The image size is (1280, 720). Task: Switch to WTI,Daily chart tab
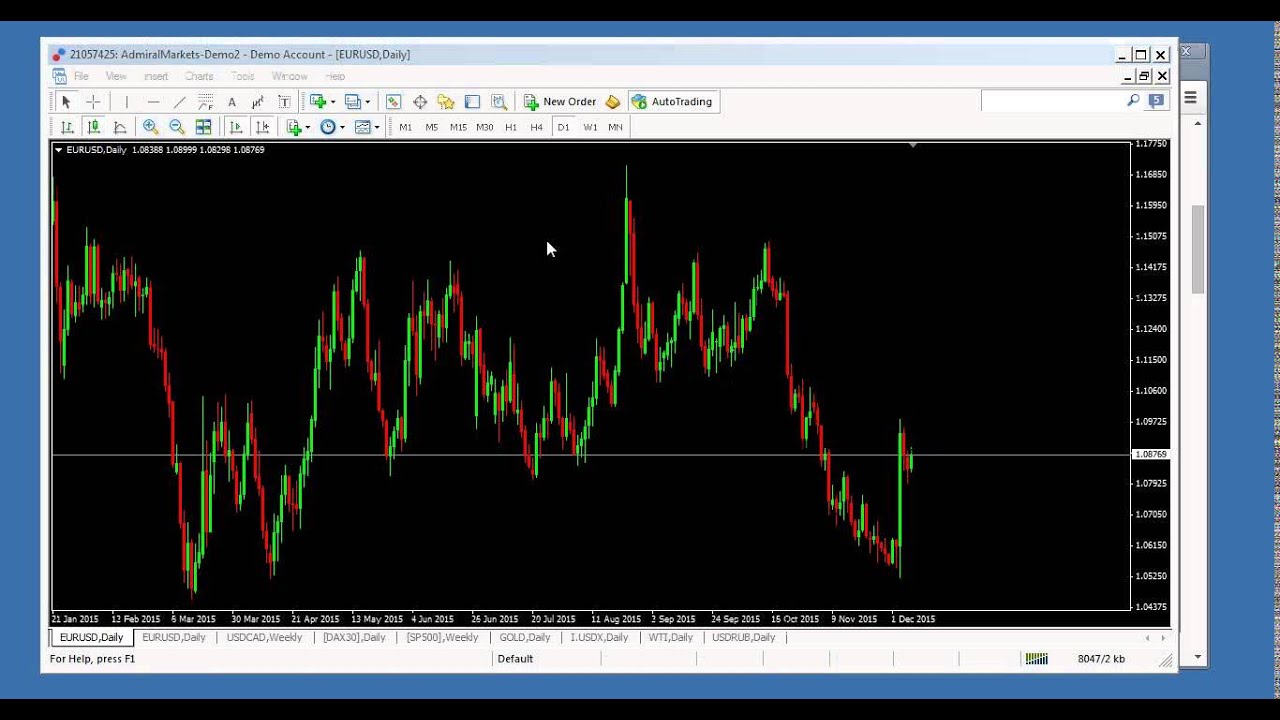(x=670, y=637)
